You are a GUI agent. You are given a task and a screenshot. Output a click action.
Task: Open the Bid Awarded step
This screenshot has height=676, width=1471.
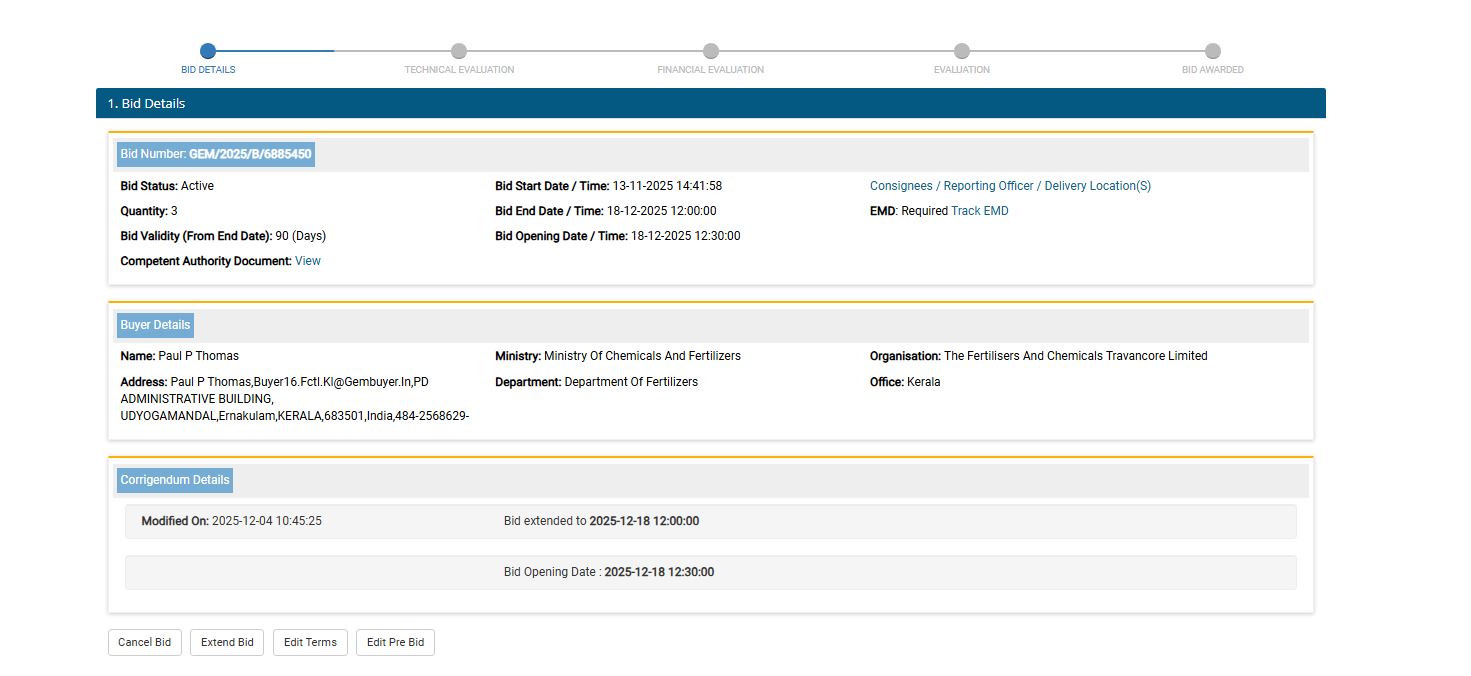1212,51
